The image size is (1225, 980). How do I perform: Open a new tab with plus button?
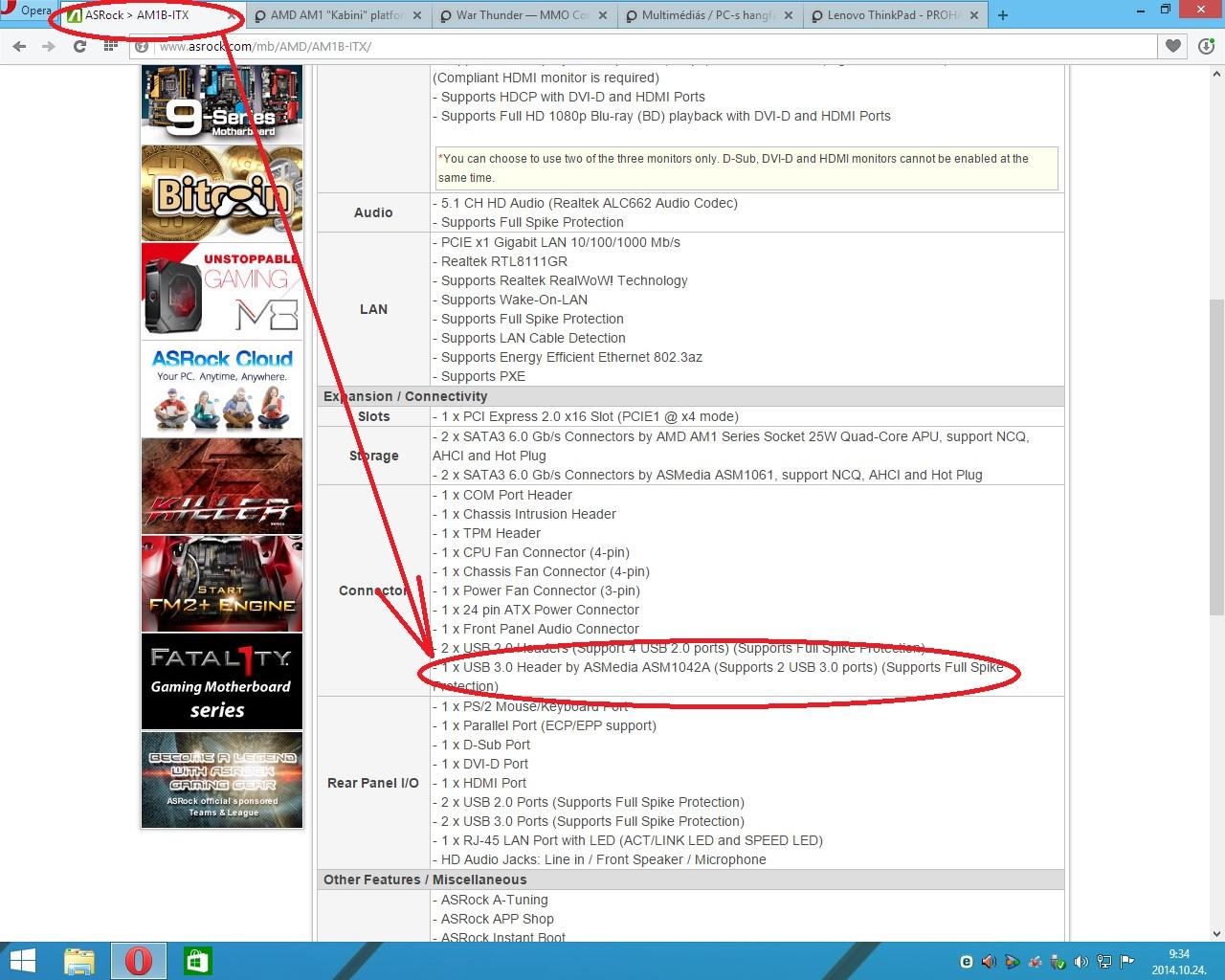(x=1002, y=15)
